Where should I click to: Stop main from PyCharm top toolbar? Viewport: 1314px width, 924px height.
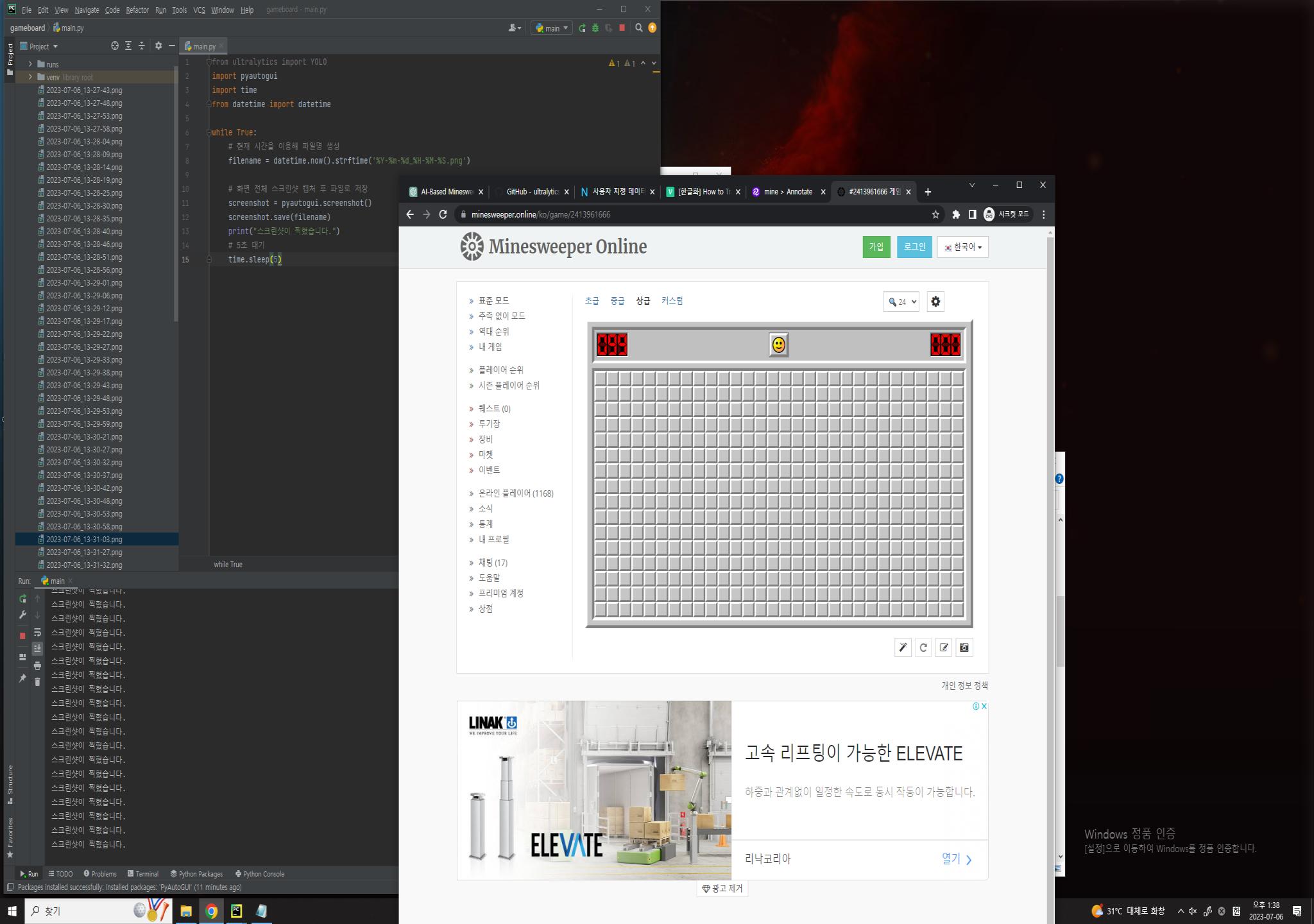point(622,28)
